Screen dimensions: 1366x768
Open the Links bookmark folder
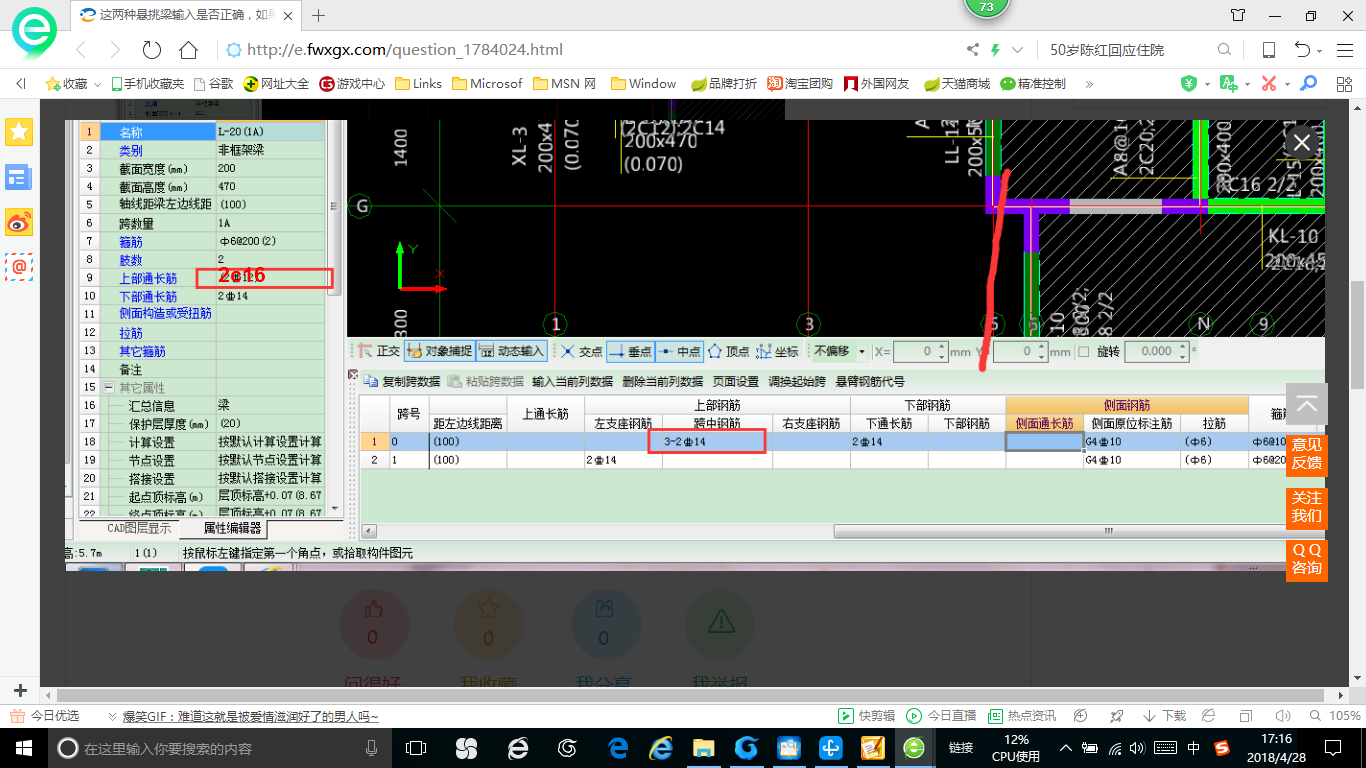point(418,84)
